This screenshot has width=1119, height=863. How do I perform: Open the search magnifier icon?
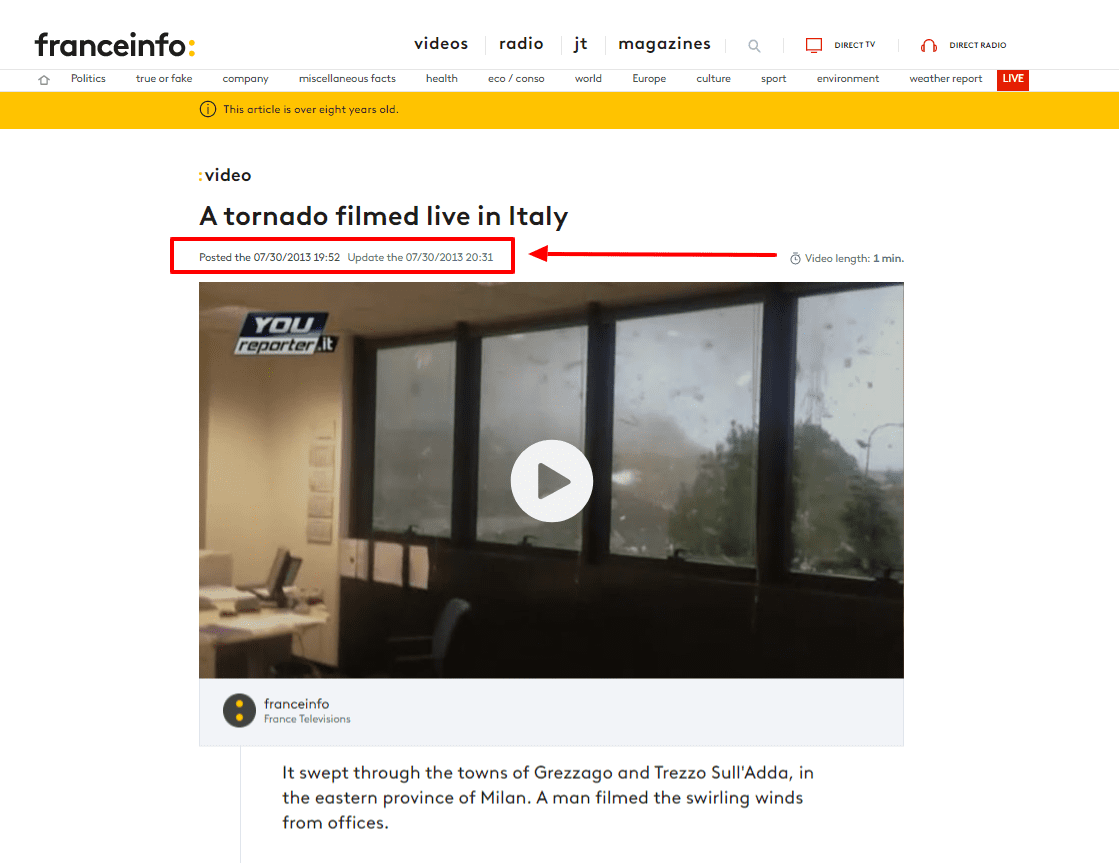[x=754, y=46]
